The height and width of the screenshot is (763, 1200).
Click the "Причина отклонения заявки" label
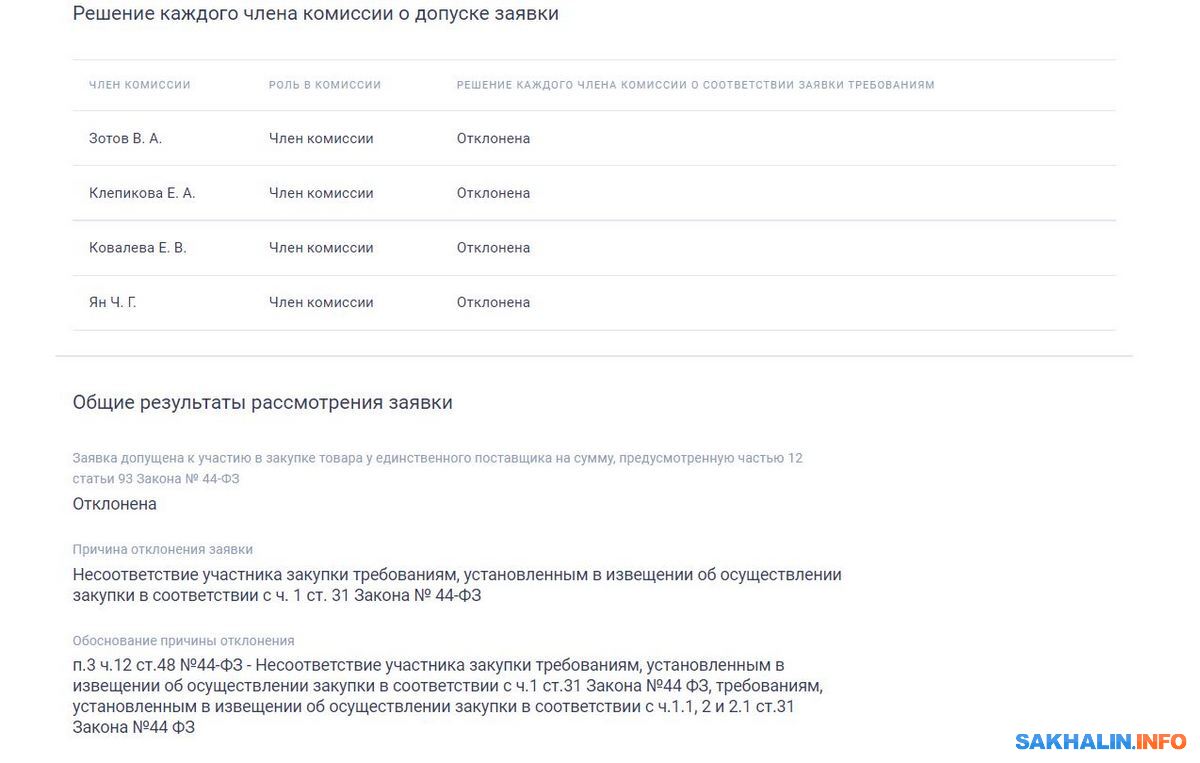pos(162,549)
